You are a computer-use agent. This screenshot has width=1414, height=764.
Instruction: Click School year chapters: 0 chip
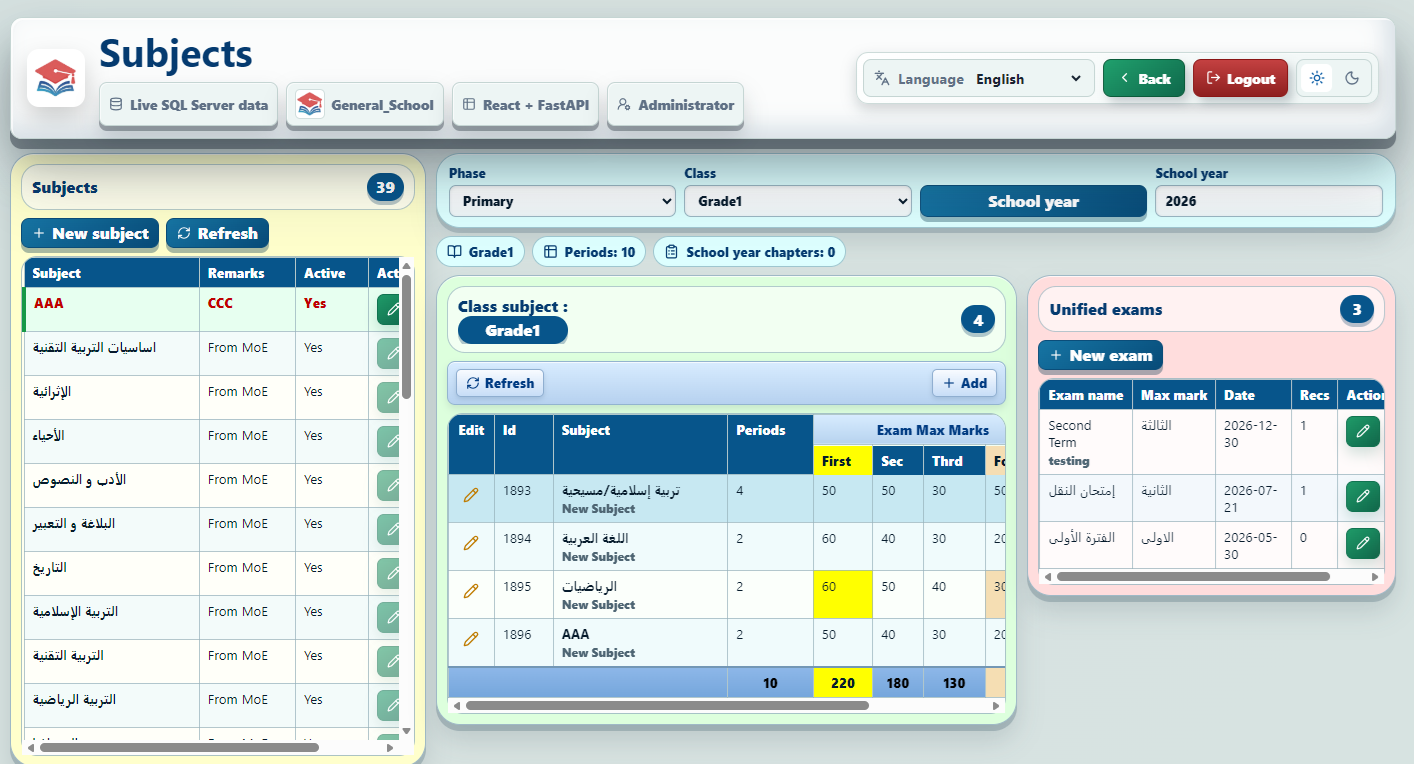tap(749, 252)
